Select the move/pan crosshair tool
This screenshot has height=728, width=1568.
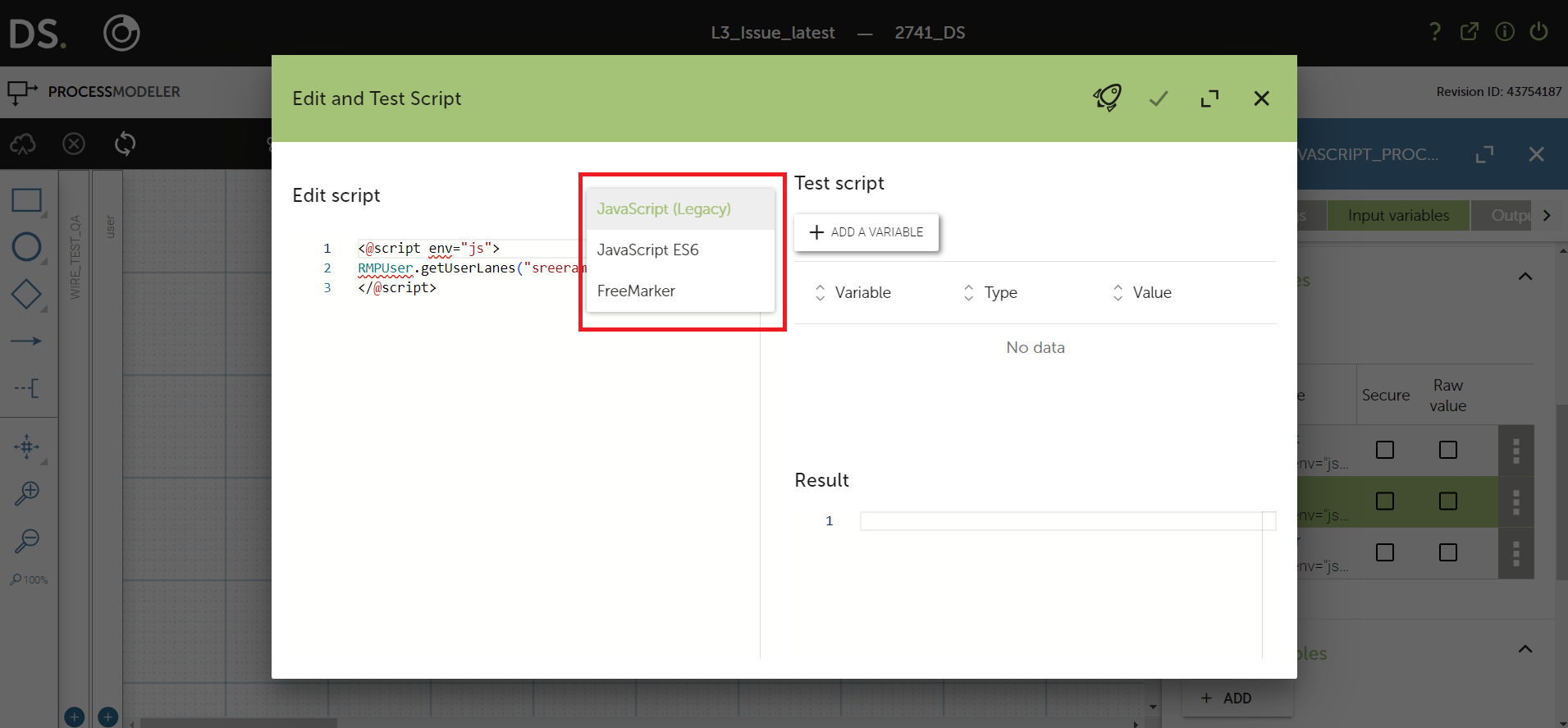coord(27,446)
